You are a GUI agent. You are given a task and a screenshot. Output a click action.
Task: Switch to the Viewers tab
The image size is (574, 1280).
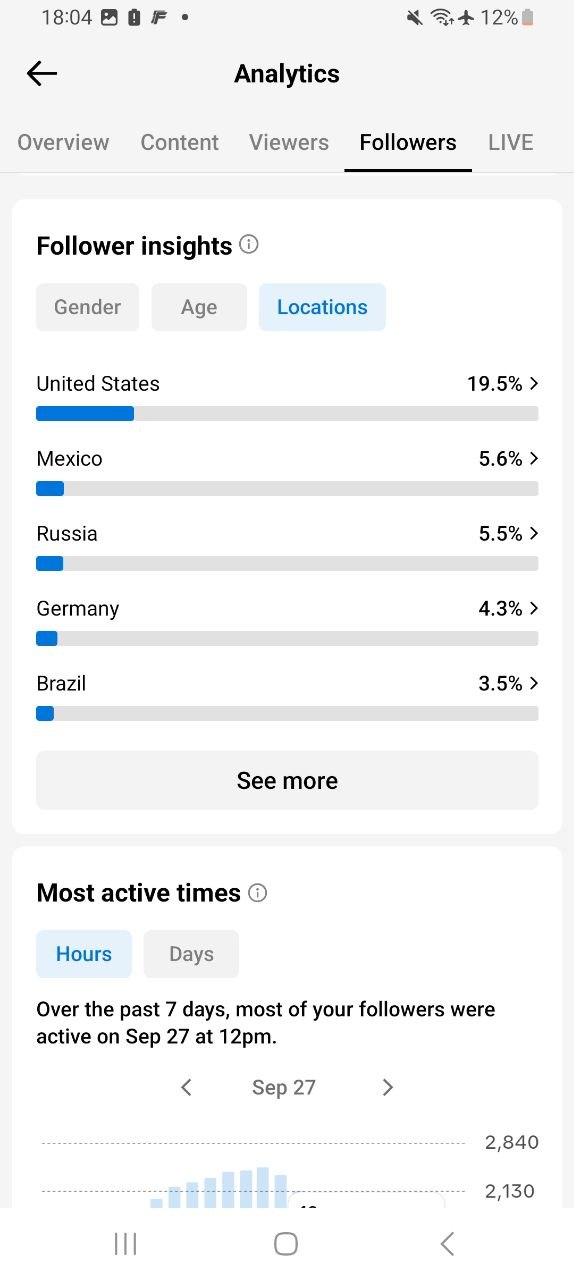click(289, 142)
